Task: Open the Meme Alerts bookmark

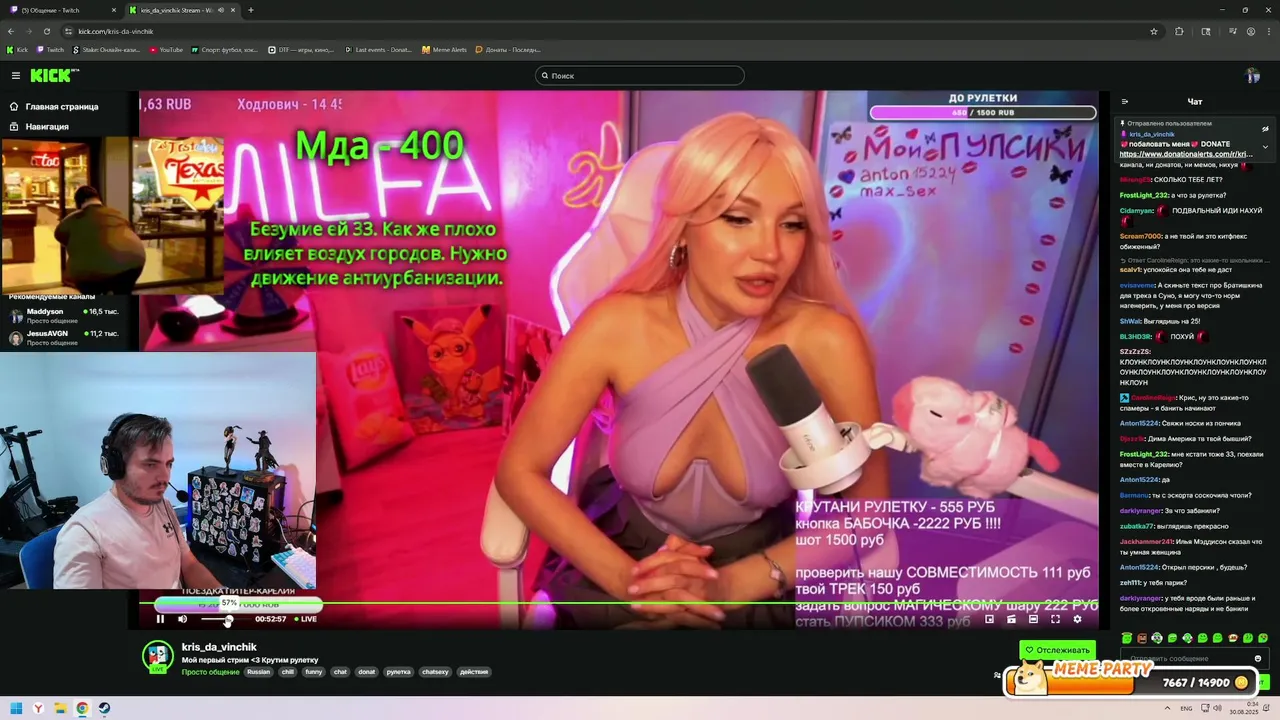Action: 444,49
